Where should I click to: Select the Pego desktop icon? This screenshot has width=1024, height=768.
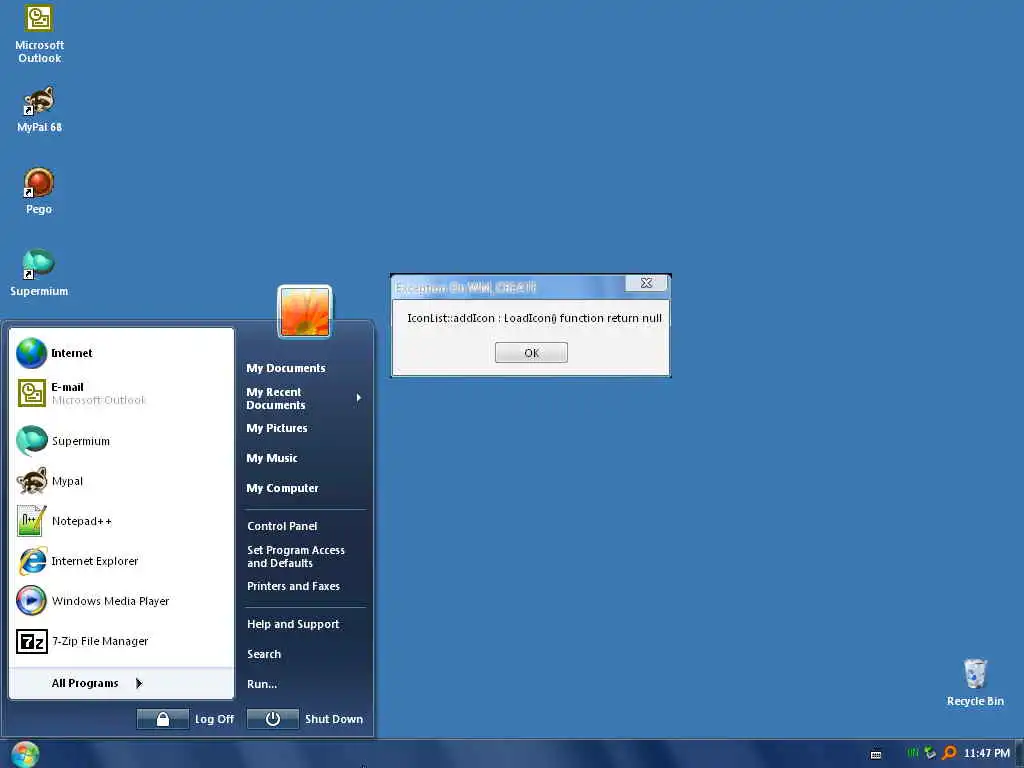39,191
